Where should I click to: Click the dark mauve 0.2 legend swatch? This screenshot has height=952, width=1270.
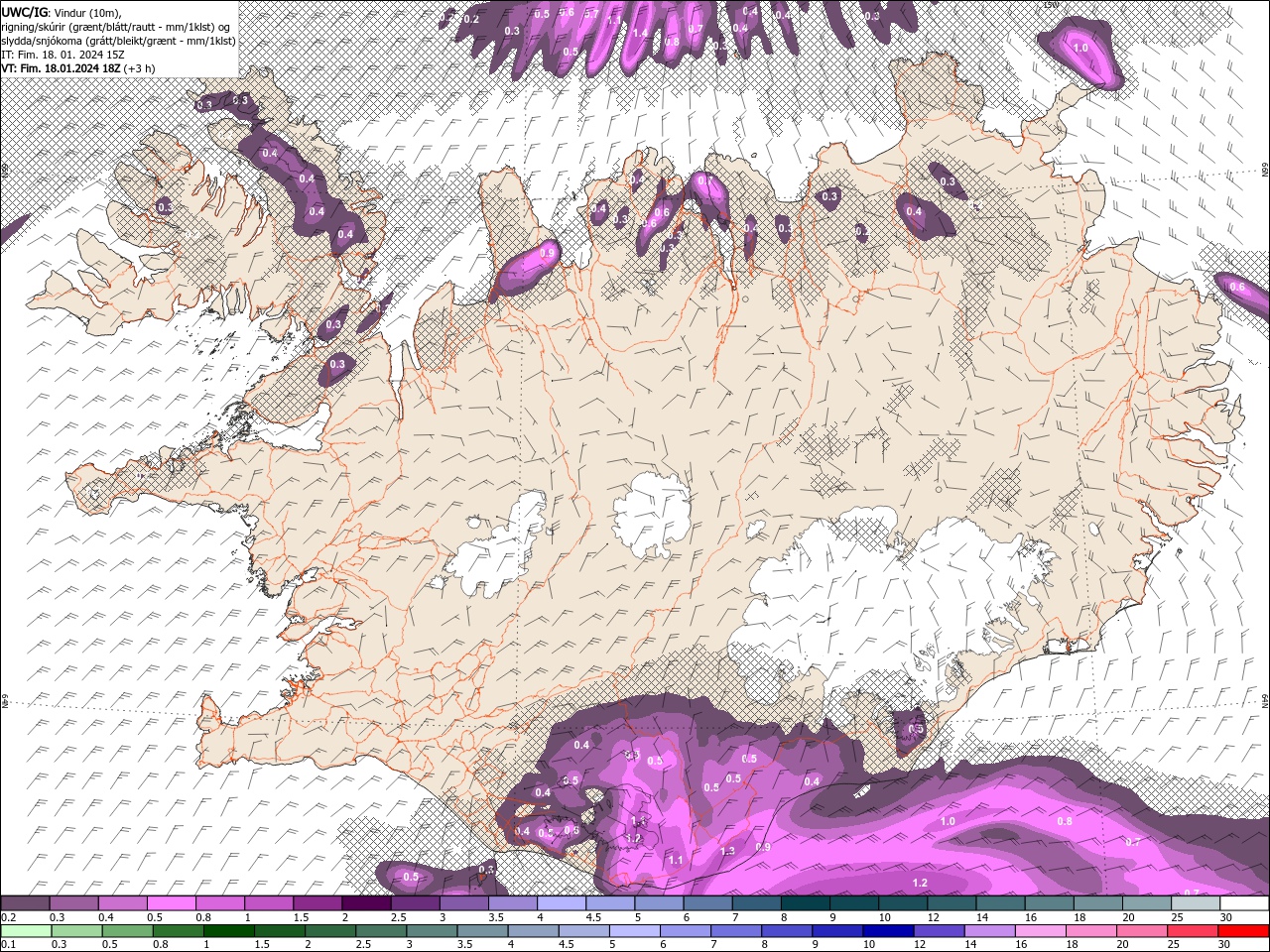tap(25, 903)
